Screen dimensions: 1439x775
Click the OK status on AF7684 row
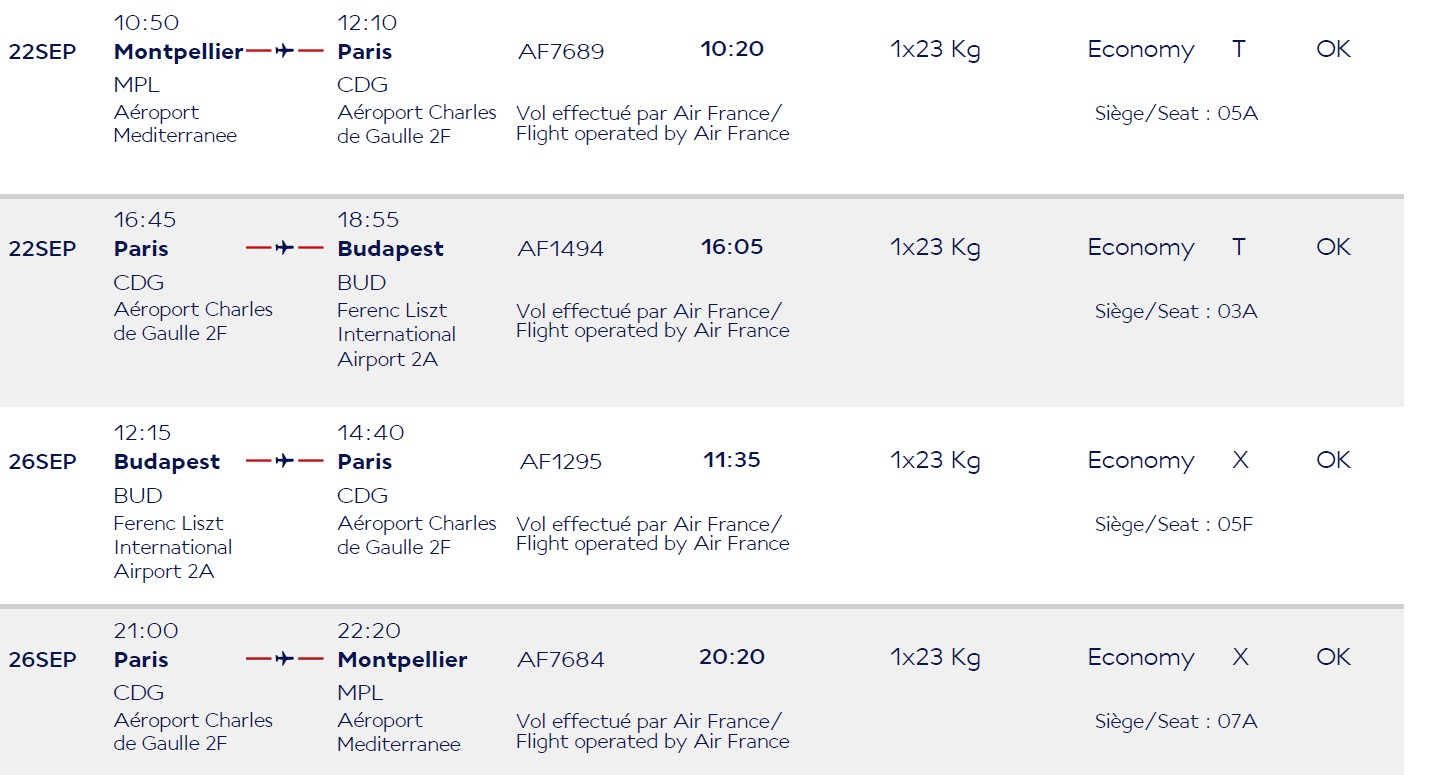coord(1334,657)
